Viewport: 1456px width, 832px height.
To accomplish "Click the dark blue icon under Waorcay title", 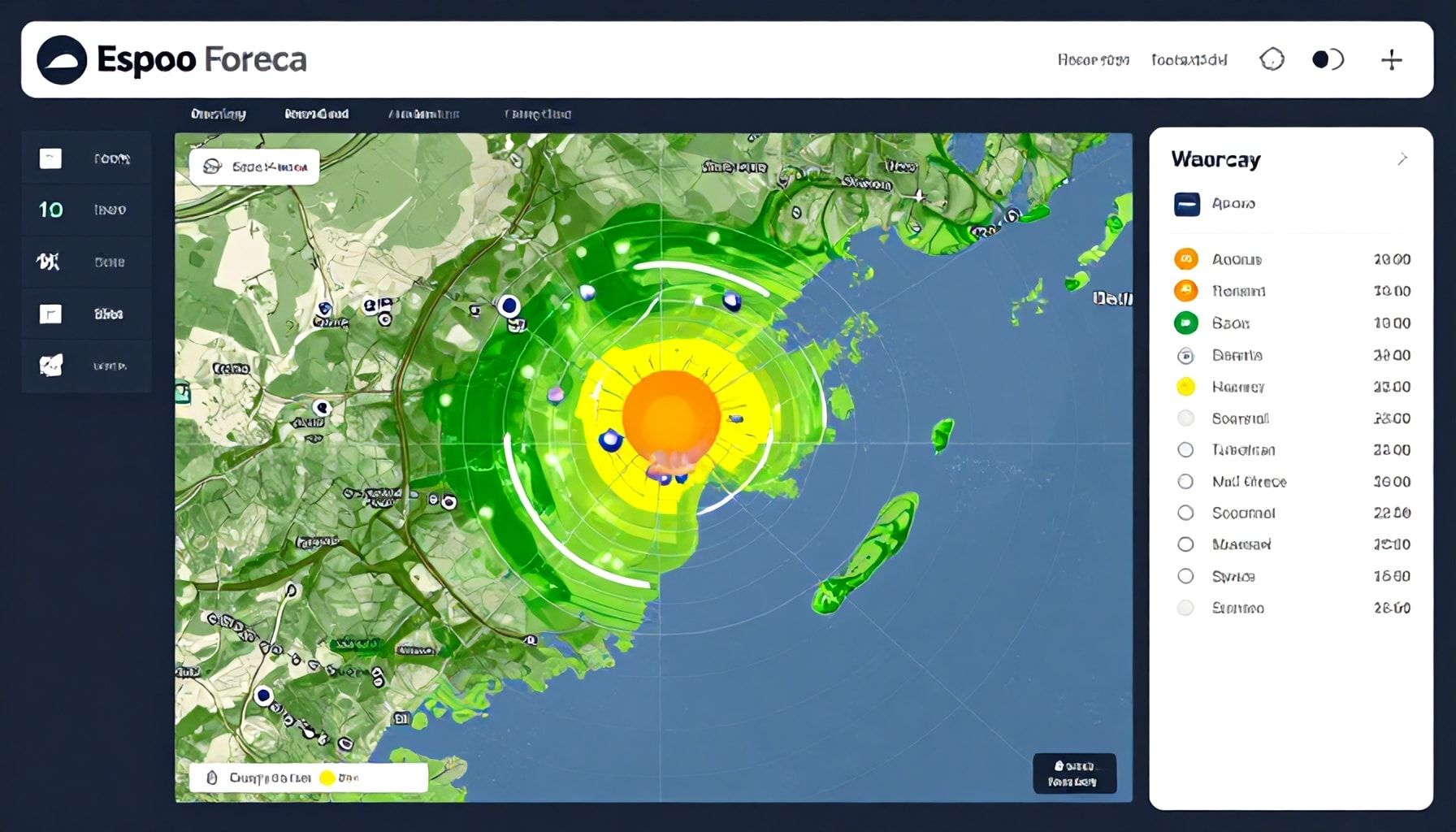I will (1186, 204).
